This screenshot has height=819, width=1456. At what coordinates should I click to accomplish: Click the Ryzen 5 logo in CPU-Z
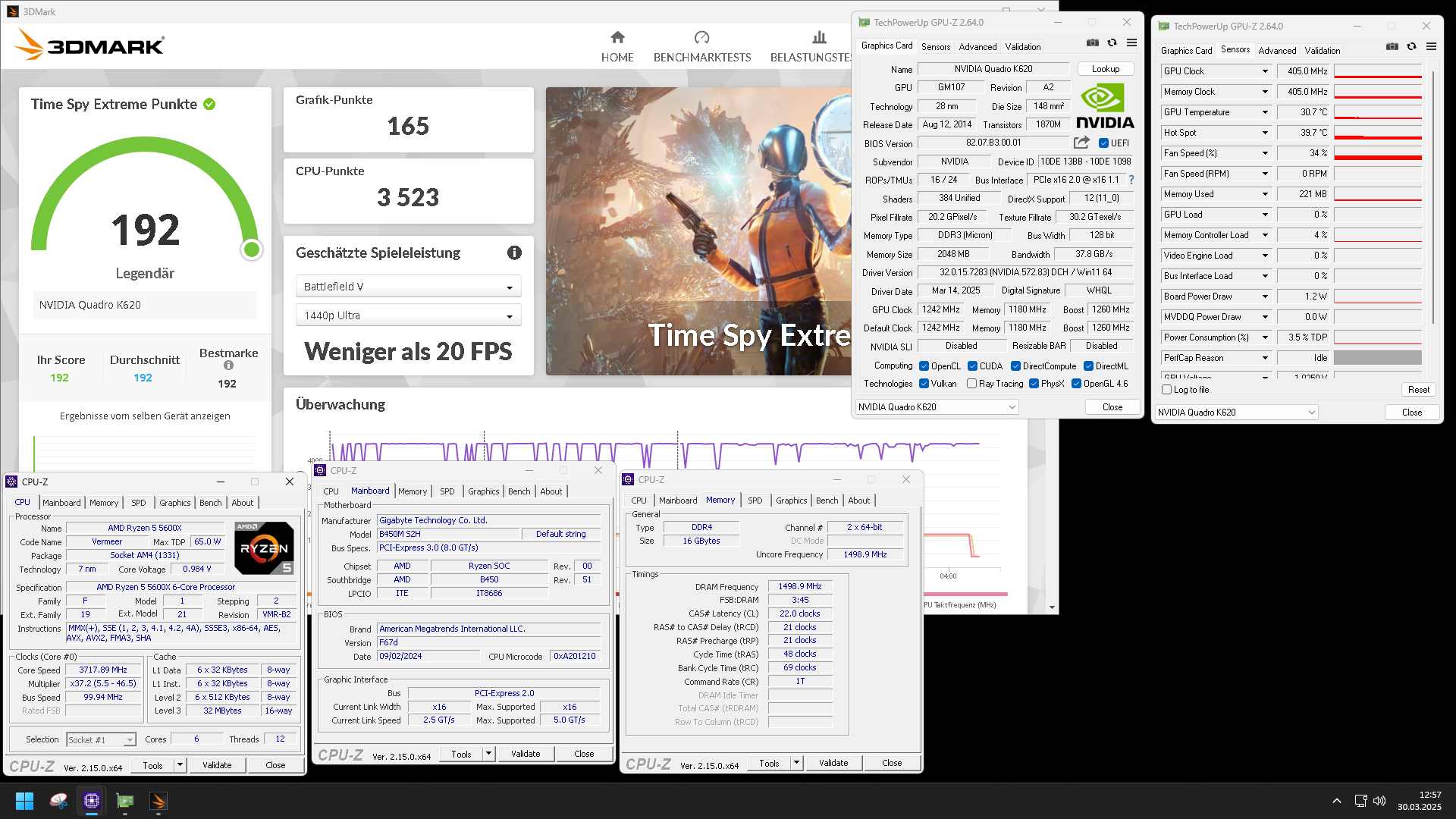click(264, 548)
